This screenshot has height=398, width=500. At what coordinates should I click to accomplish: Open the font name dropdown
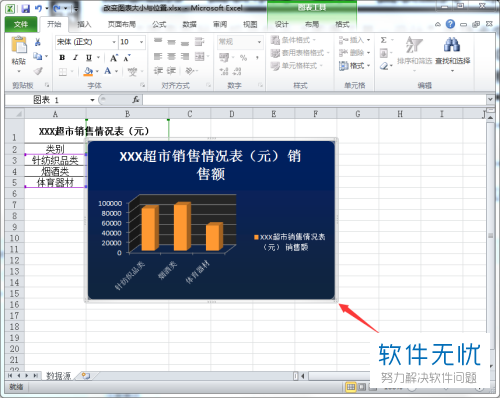click(x=114, y=42)
